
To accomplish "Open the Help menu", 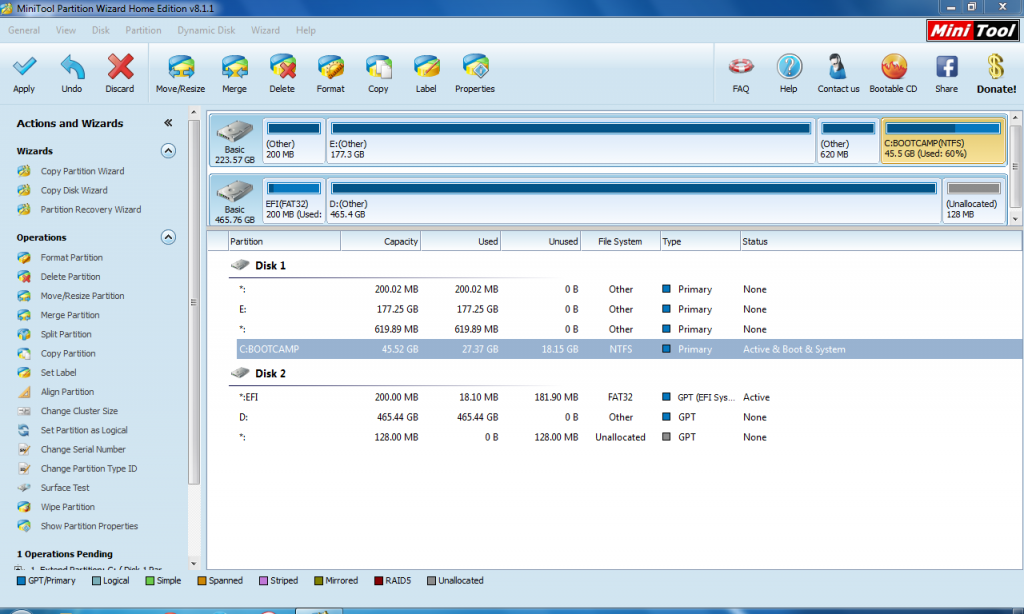I will coord(306,30).
